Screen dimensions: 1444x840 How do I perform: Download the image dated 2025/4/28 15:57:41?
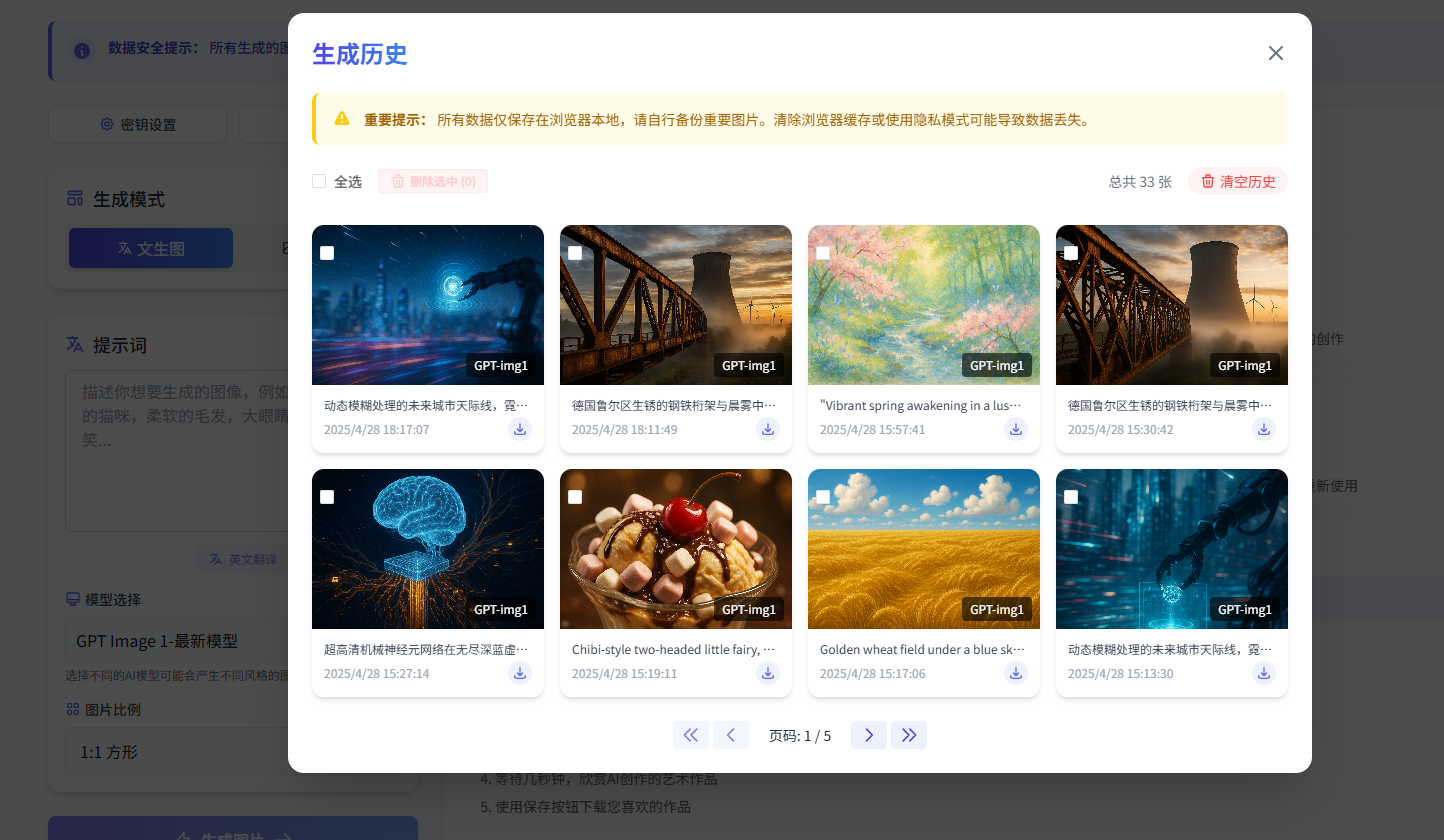[1016, 429]
